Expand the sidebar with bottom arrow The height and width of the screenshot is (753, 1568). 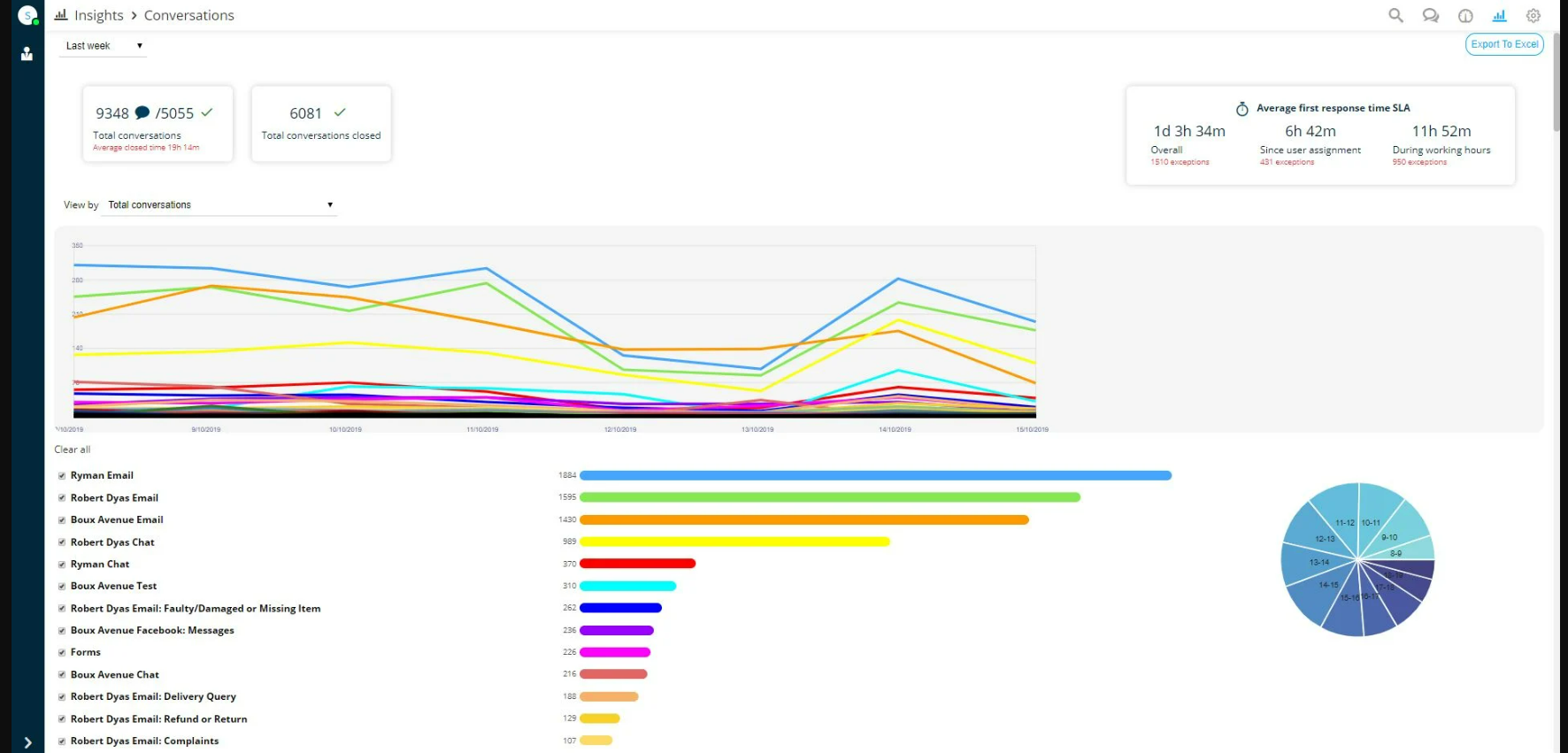pos(27,742)
